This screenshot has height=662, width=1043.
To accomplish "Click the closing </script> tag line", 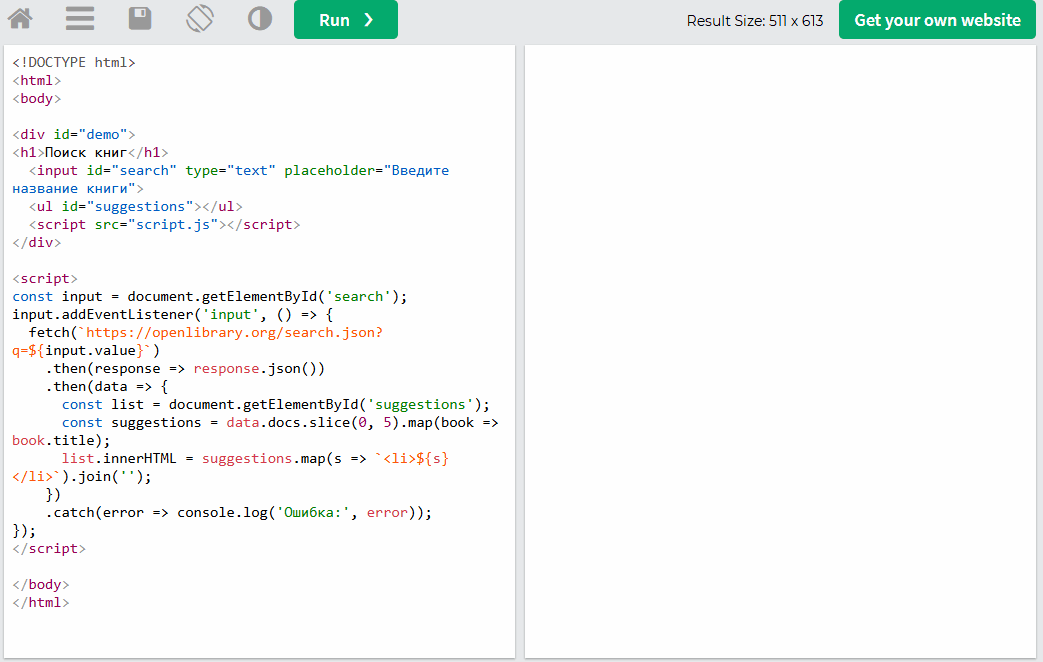I will (x=49, y=548).
